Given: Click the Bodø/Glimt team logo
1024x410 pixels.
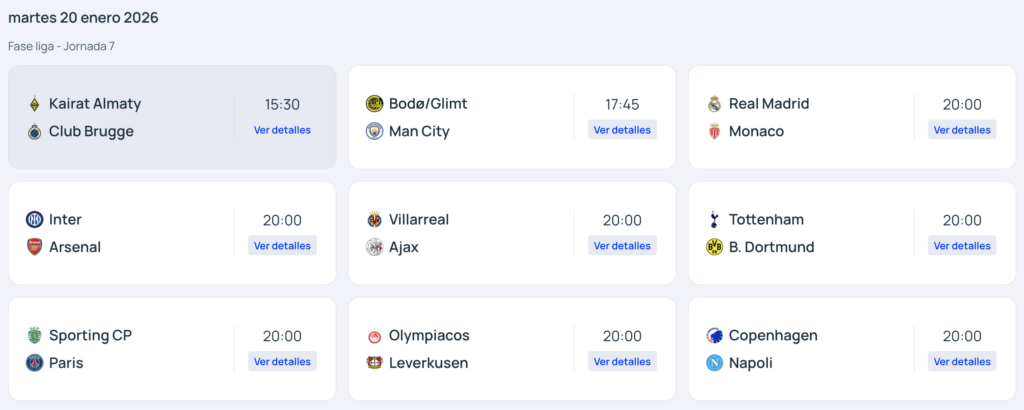Looking at the screenshot, I should click(375, 104).
